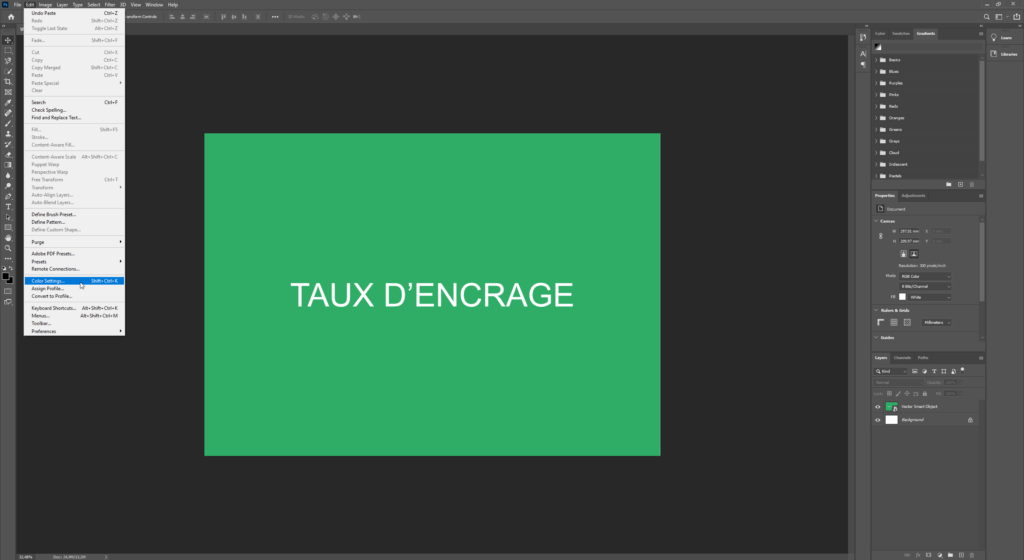Select the Crop tool
The width and height of the screenshot is (1024, 560).
pyautogui.click(x=8, y=82)
